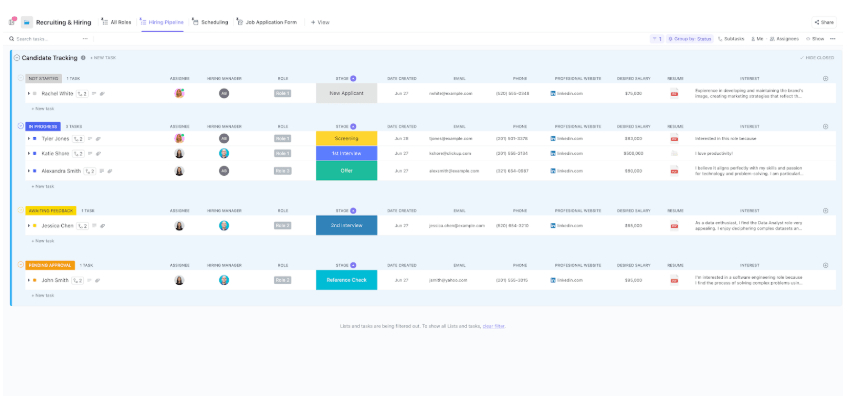Click + NEW TASK next to Candidate Tracking

click(103, 58)
